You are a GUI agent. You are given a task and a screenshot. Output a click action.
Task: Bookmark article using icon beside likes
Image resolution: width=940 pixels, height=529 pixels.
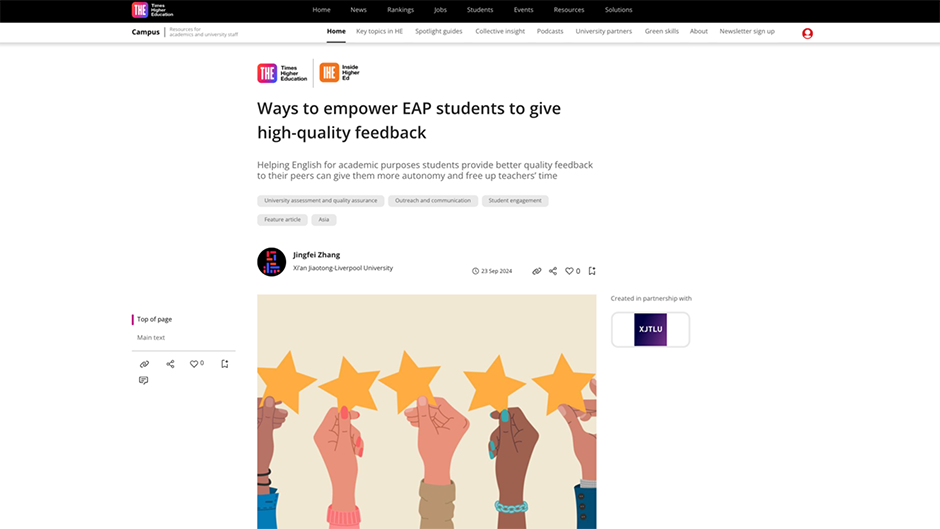pos(592,271)
